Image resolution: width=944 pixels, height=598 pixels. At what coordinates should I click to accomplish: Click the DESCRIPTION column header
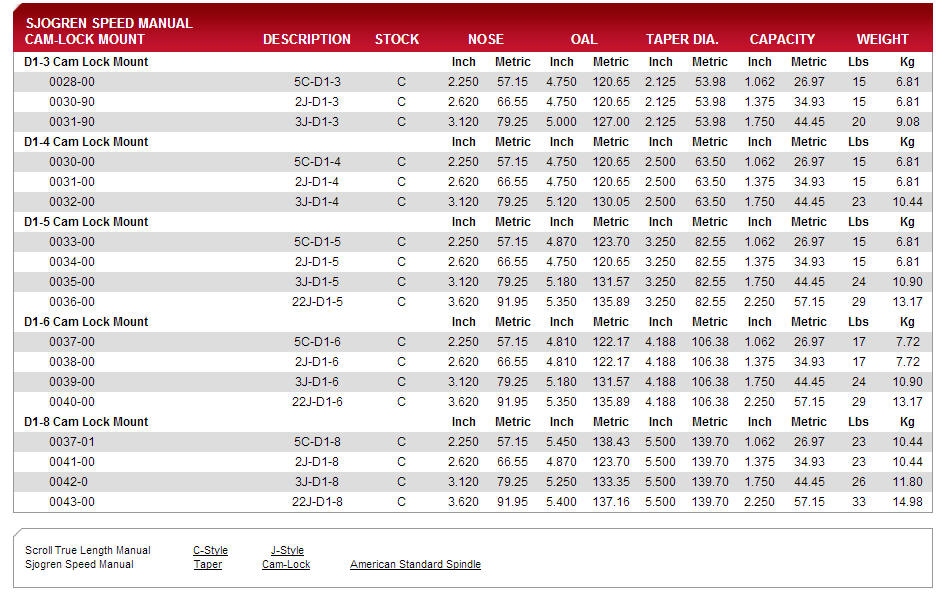click(306, 39)
